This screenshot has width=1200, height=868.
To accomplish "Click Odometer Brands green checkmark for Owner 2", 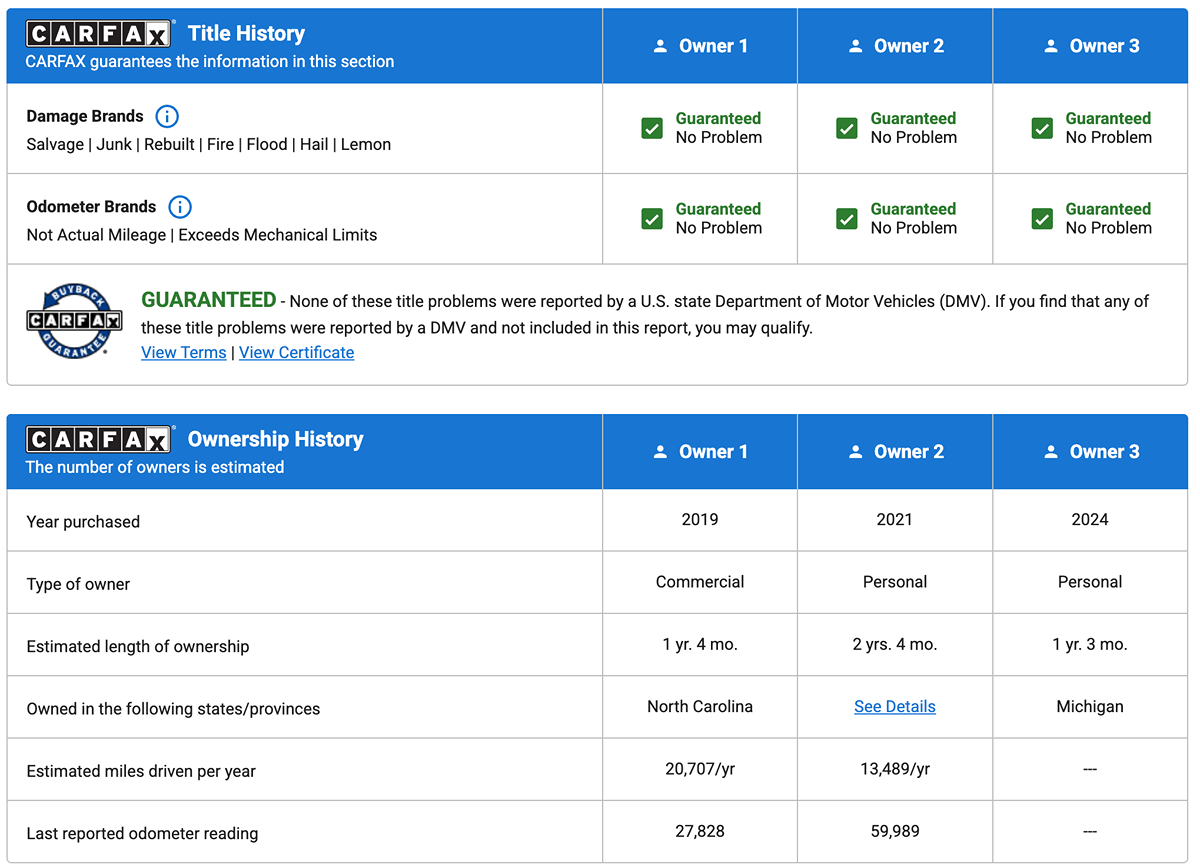I will point(847,219).
